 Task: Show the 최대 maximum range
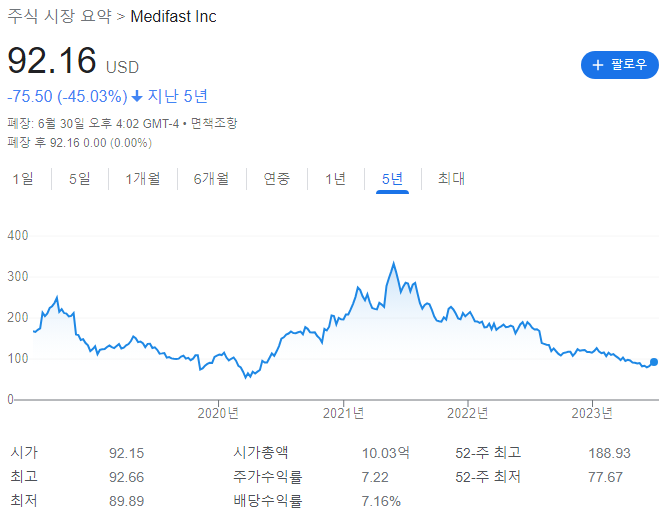tap(451, 179)
